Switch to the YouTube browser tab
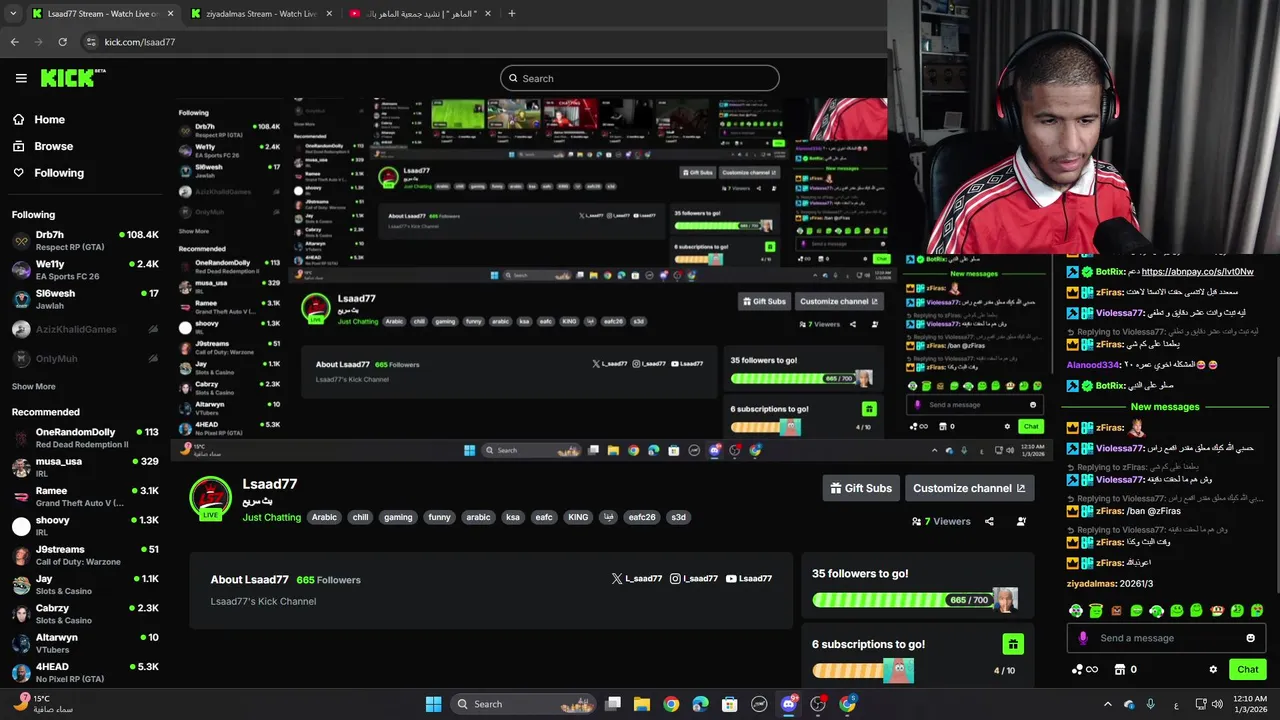 click(x=421, y=14)
